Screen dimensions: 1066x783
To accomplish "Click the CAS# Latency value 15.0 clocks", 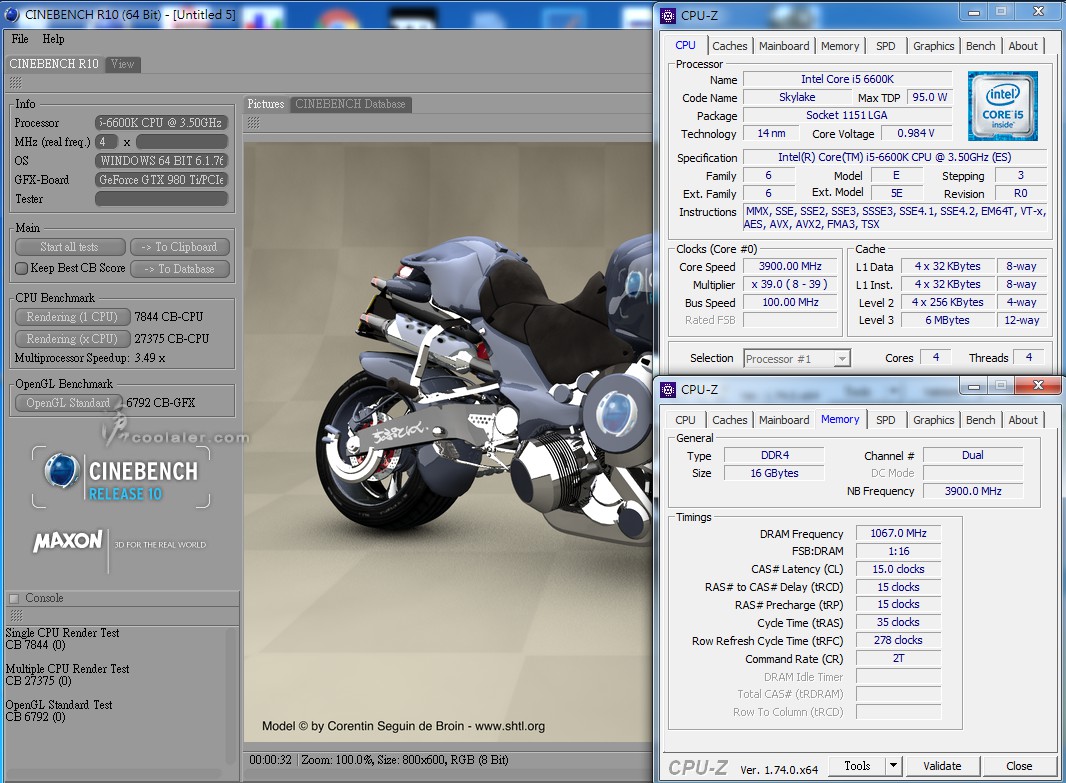I will 898,569.
